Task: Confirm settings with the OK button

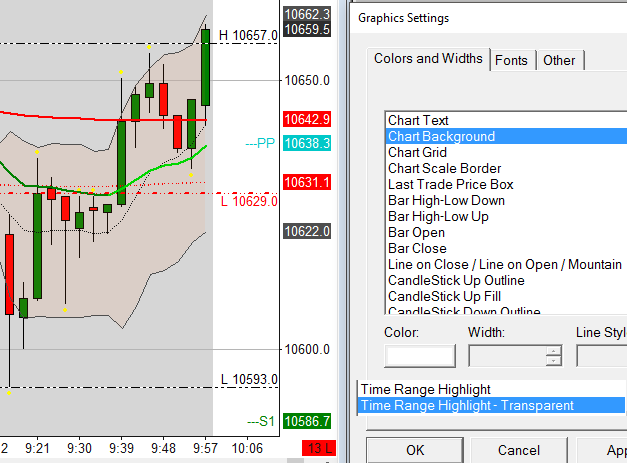Action: [x=415, y=450]
